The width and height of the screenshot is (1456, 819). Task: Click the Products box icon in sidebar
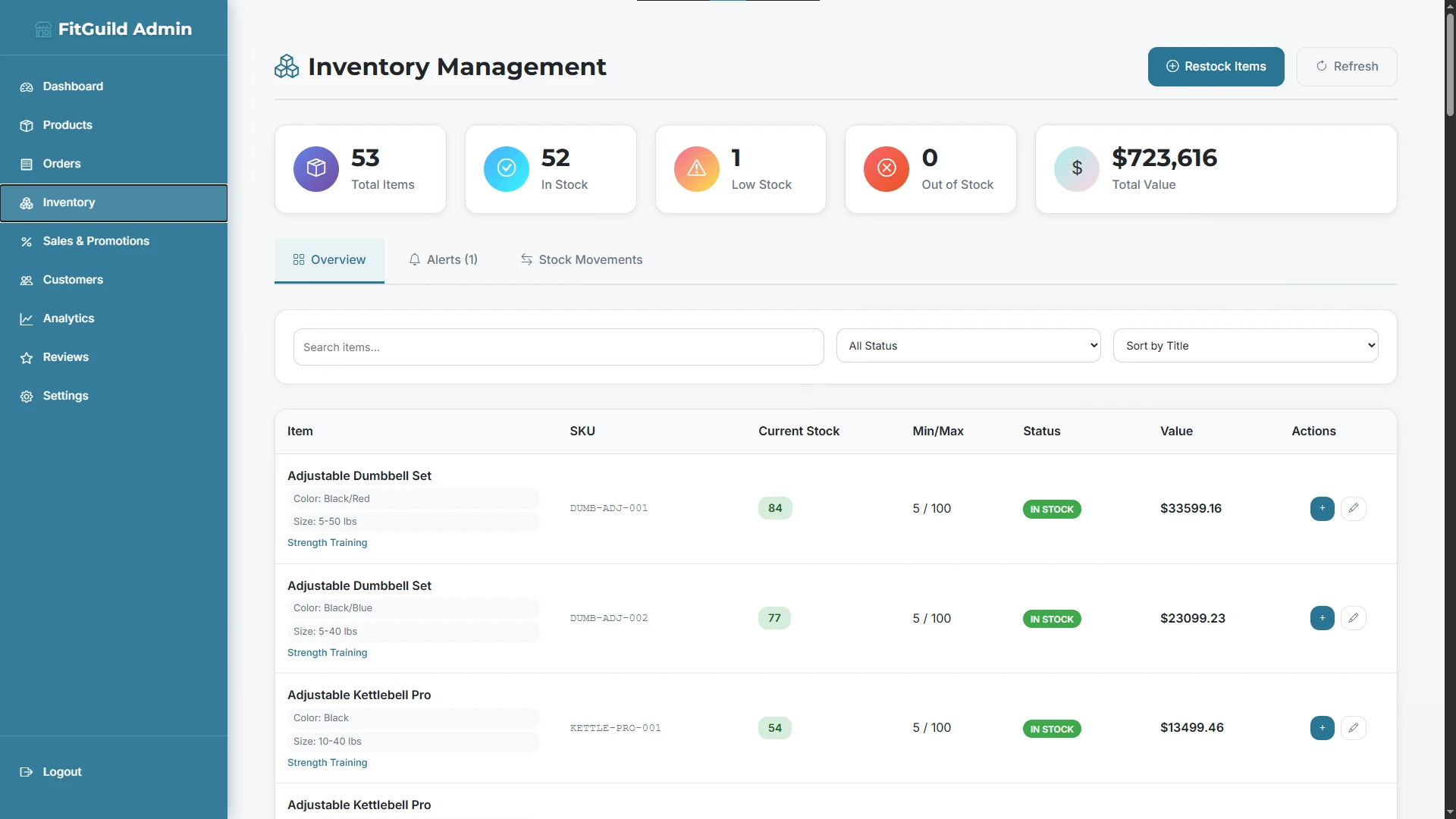tap(27, 126)
